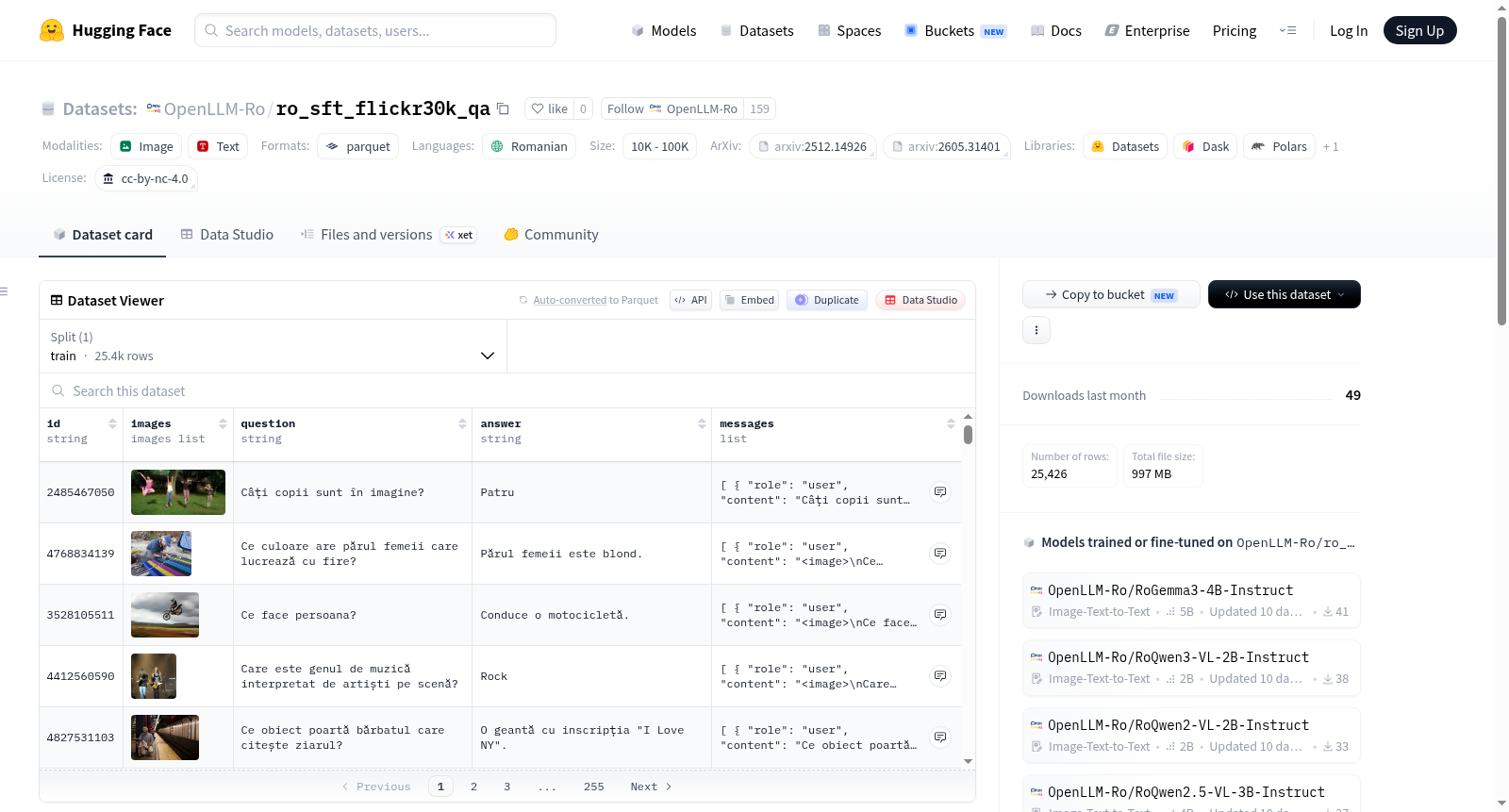
Task: Filter by the Text modality tag
Action: (218, 146)
